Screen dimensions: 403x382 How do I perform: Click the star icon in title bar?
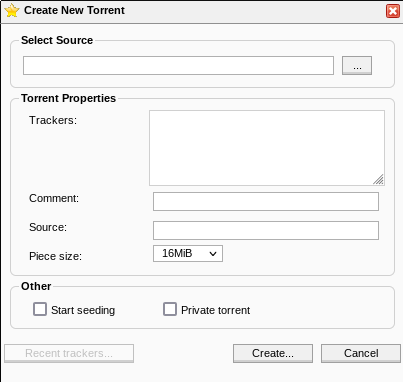coord(12,10)
